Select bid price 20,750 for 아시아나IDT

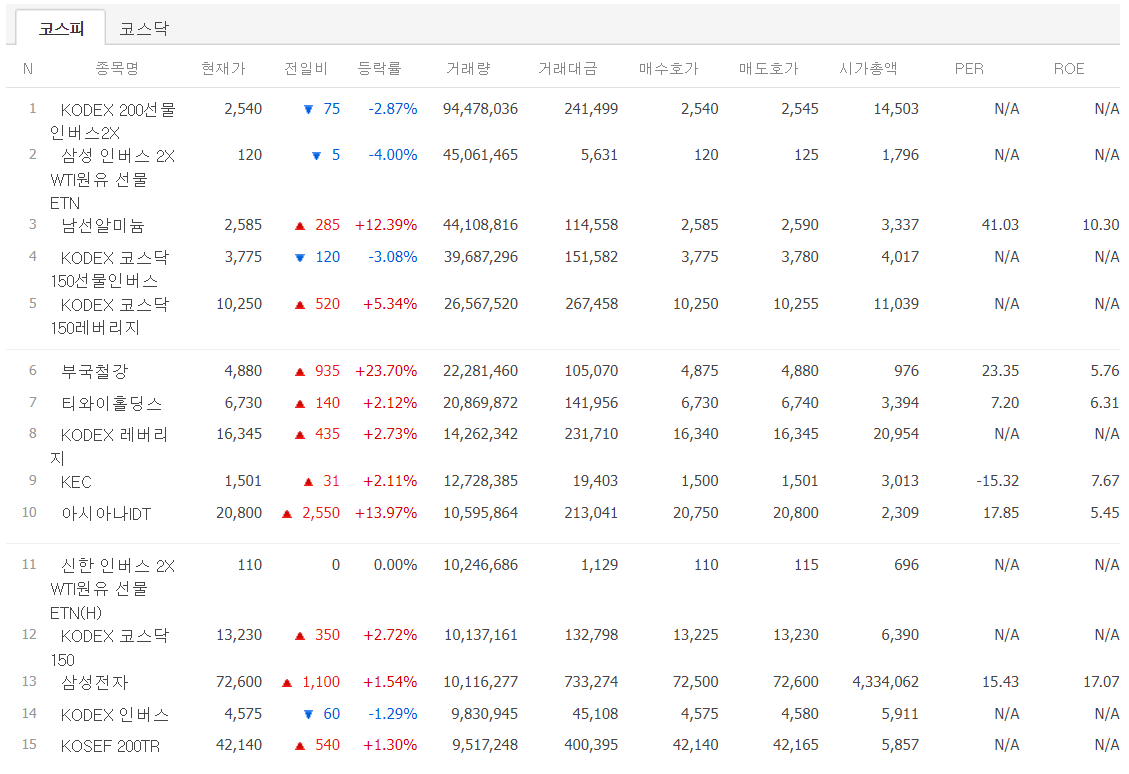[696, 513]
